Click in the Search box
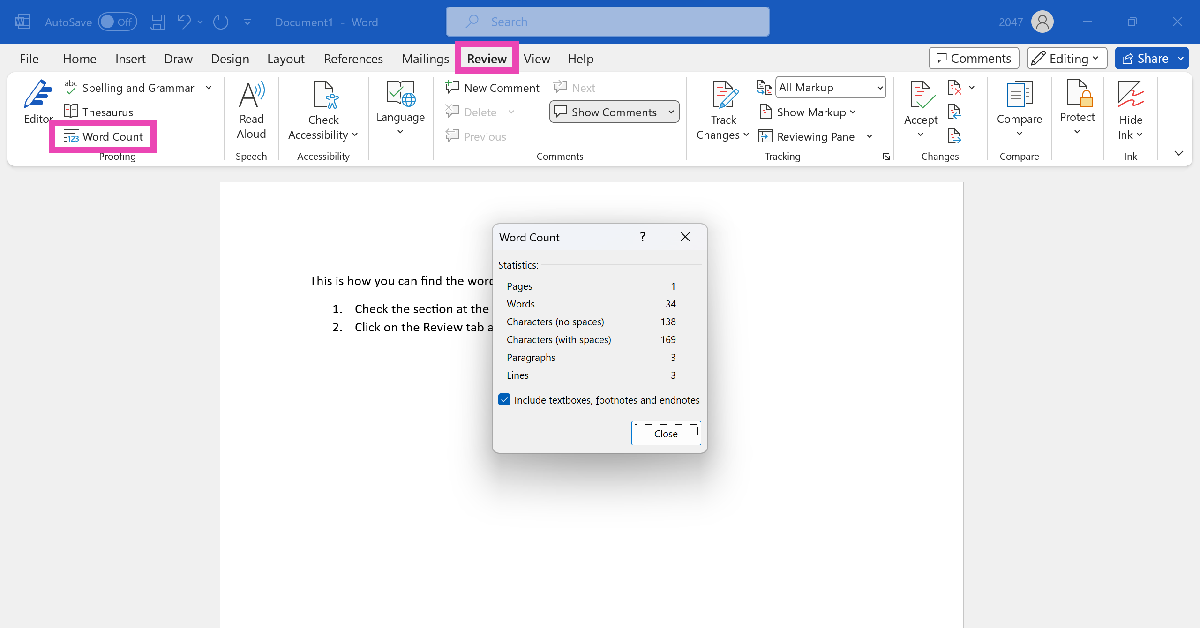The image size is (1200, 628). click(607, 21)
